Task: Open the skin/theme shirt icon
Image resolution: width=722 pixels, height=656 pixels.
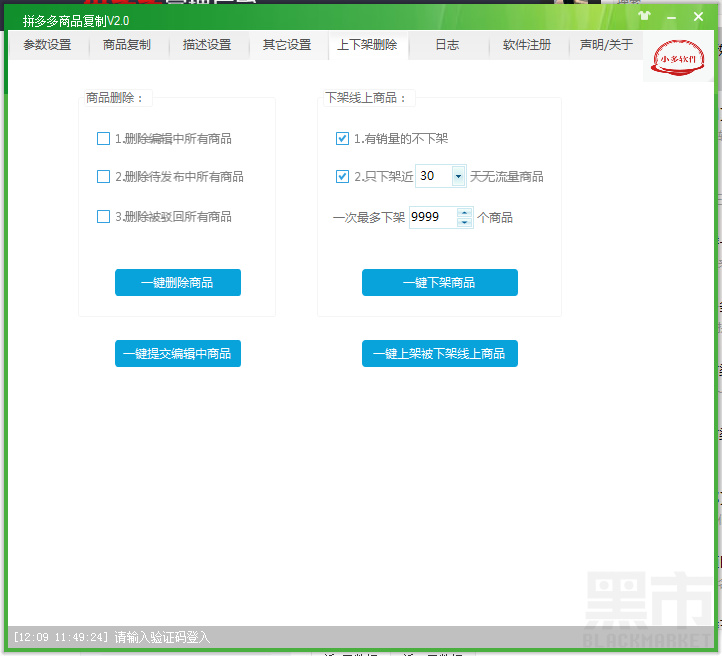Action: [645, 17]
